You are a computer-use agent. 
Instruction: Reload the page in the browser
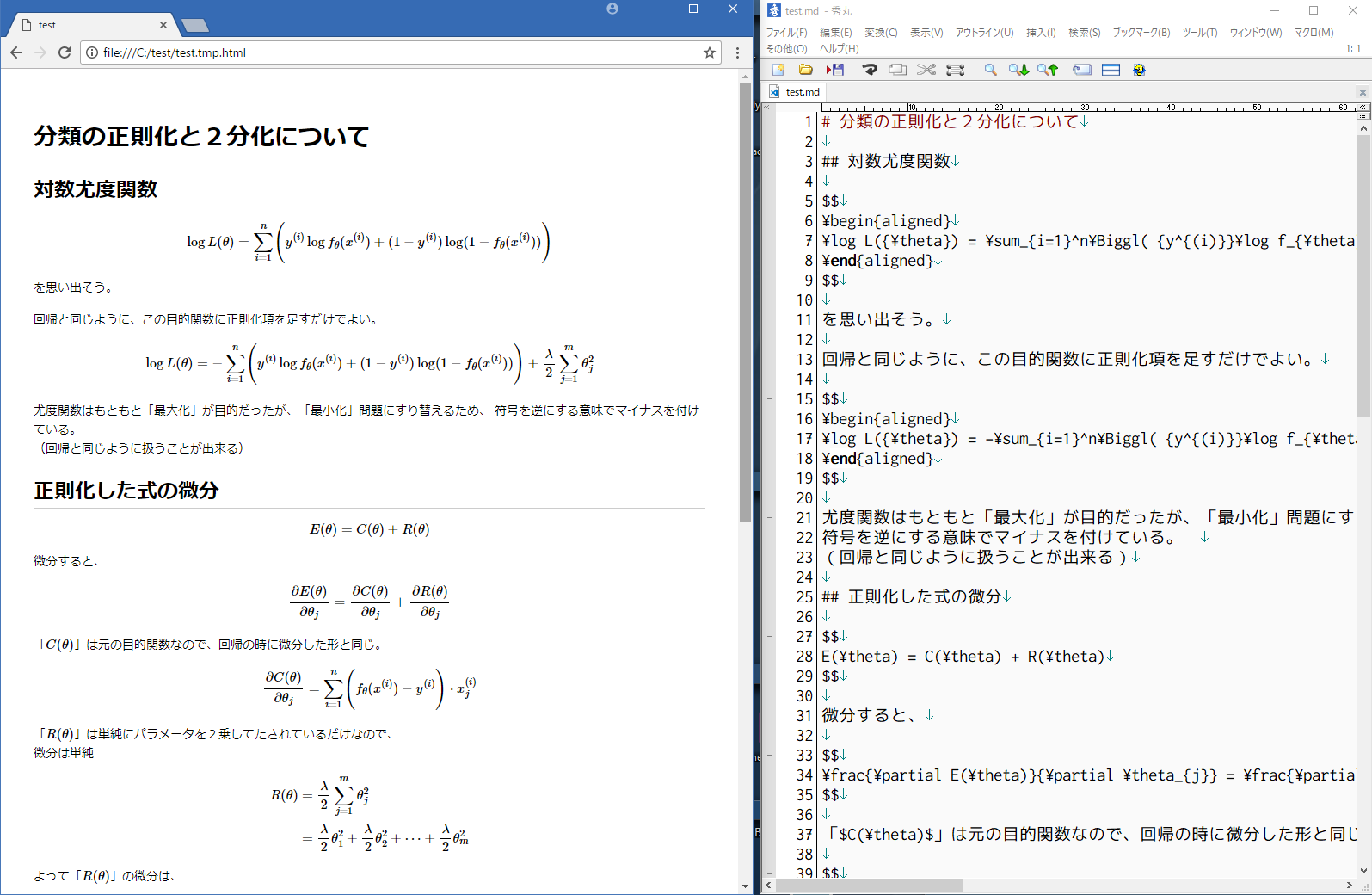pos(65,52)
